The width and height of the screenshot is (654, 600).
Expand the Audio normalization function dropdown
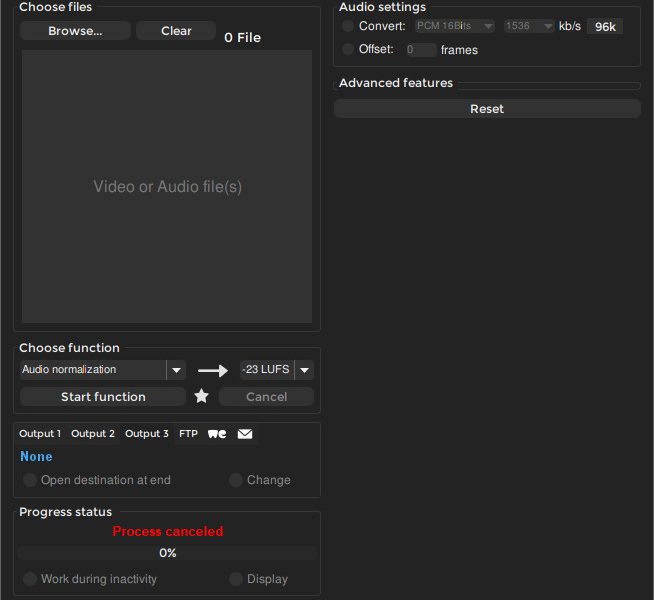click(176, 370)
